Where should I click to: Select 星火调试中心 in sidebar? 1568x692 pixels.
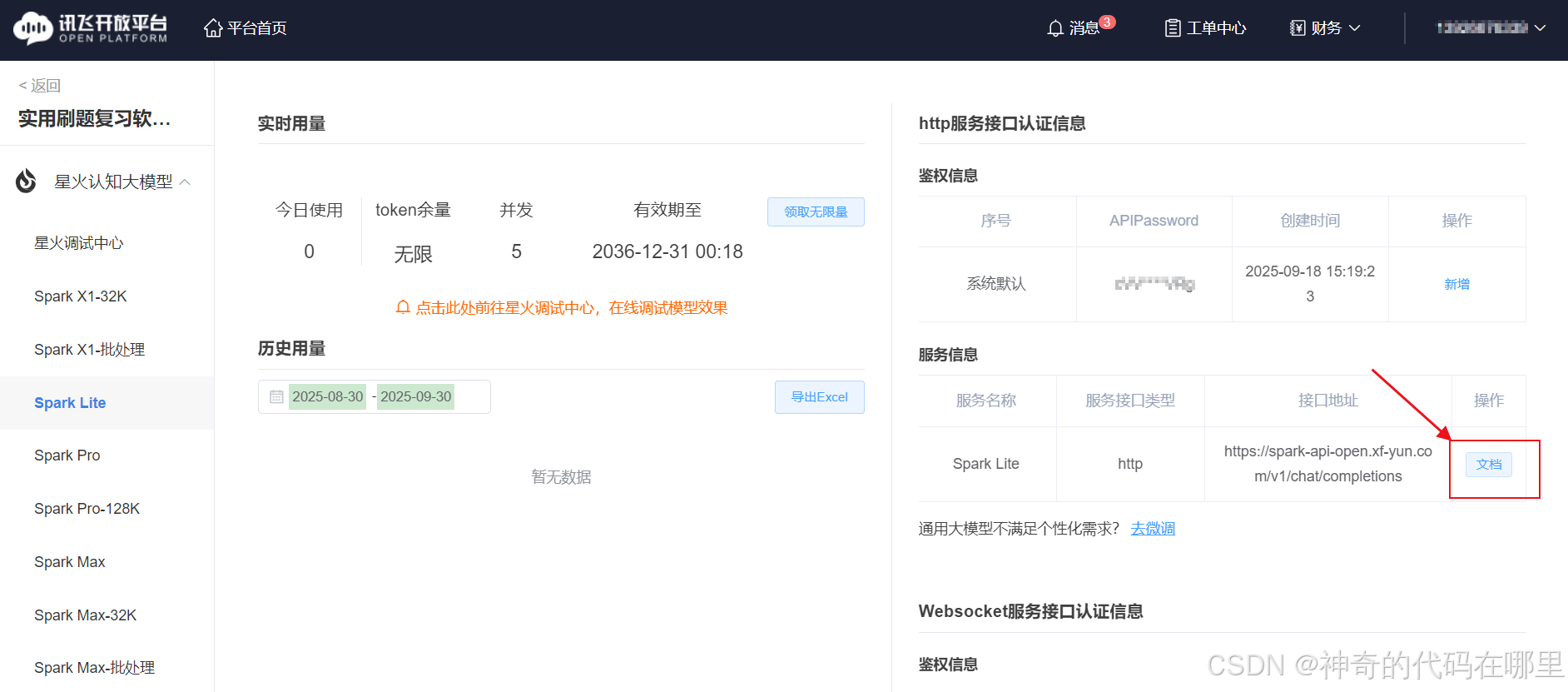pyautogui.click(x=79, y=243)
